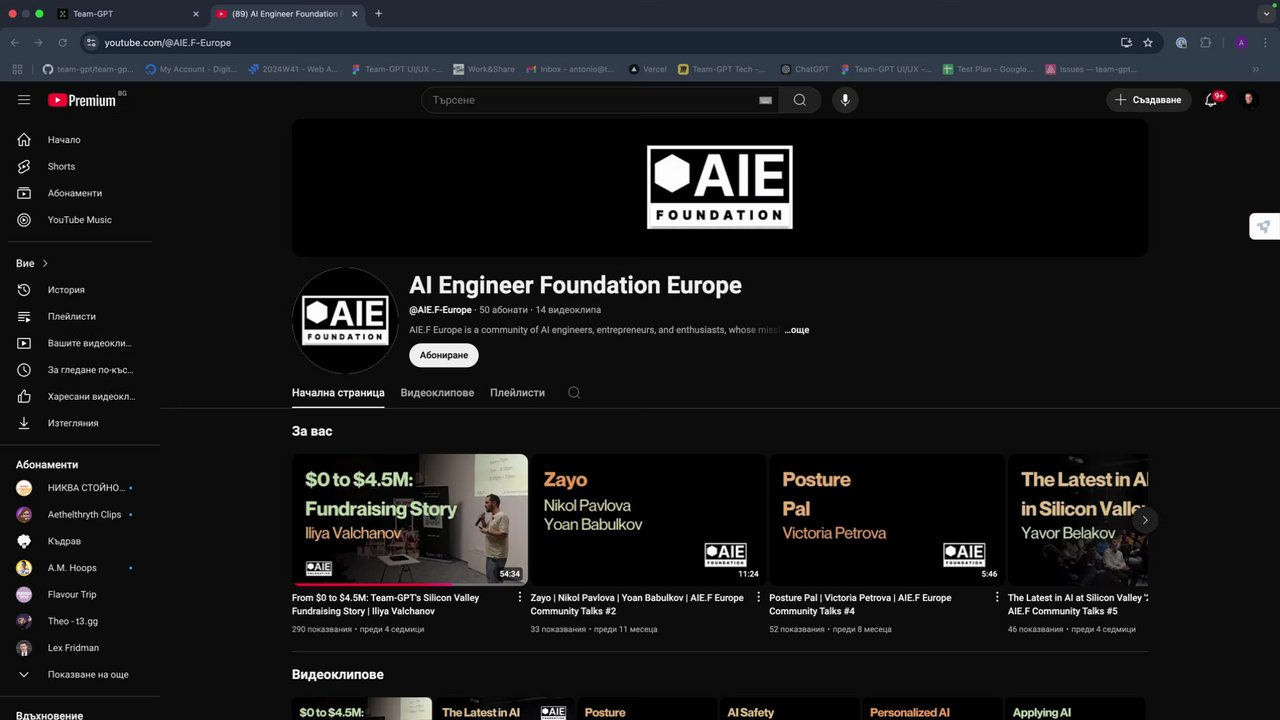Select the AI Engineer Foundation browser tab

[x=287, y=14]
